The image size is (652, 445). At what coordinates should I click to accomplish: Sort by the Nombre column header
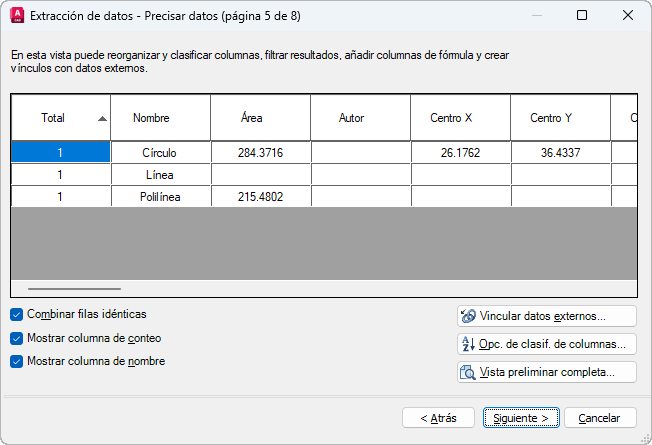(x=160, y=118)
